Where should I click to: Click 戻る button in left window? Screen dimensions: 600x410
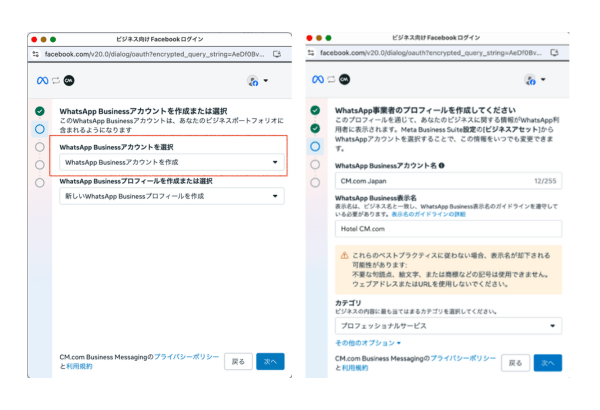(238, 361)
